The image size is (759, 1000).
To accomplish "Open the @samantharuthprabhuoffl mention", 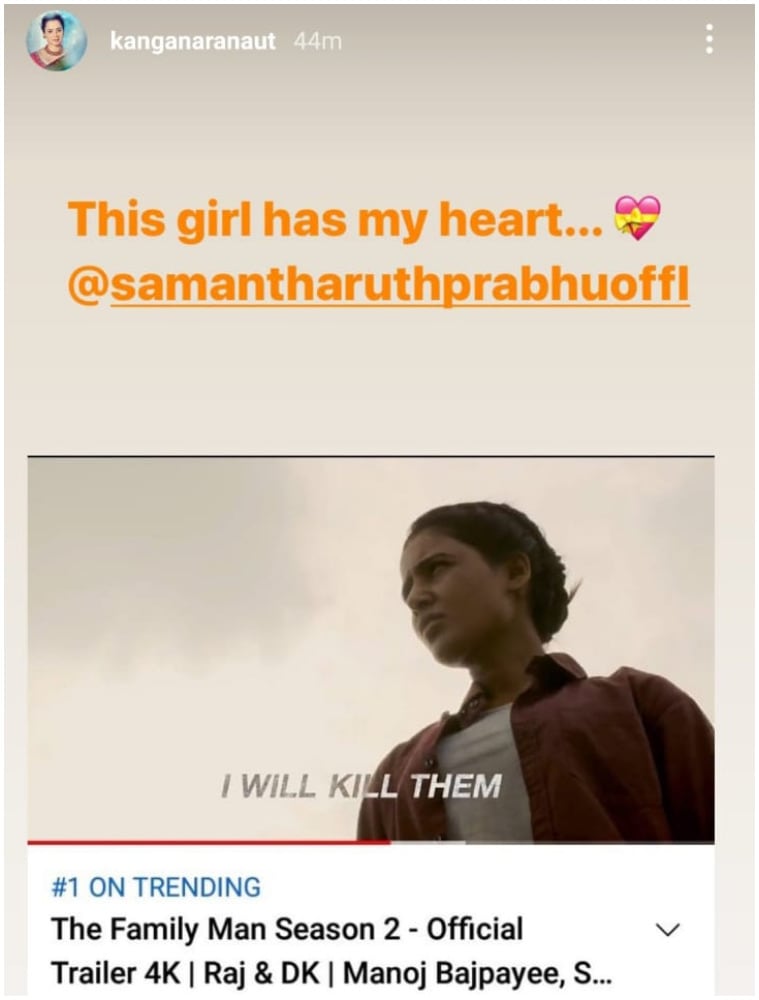I will (379, 285).
